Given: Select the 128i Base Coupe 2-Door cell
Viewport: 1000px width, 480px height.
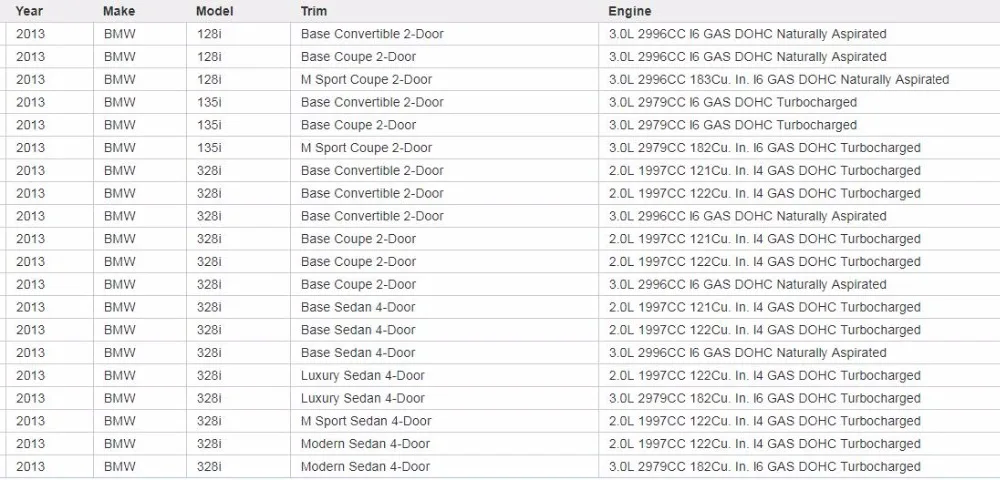Looking at the screenshot, I should point(444,57).
